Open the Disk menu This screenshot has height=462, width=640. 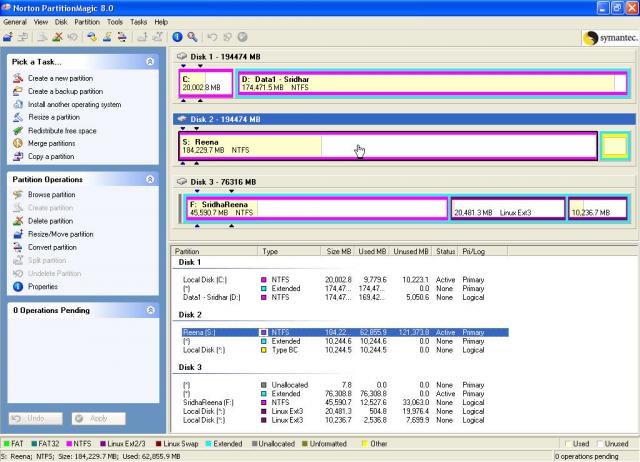click(x=61, y=22)
